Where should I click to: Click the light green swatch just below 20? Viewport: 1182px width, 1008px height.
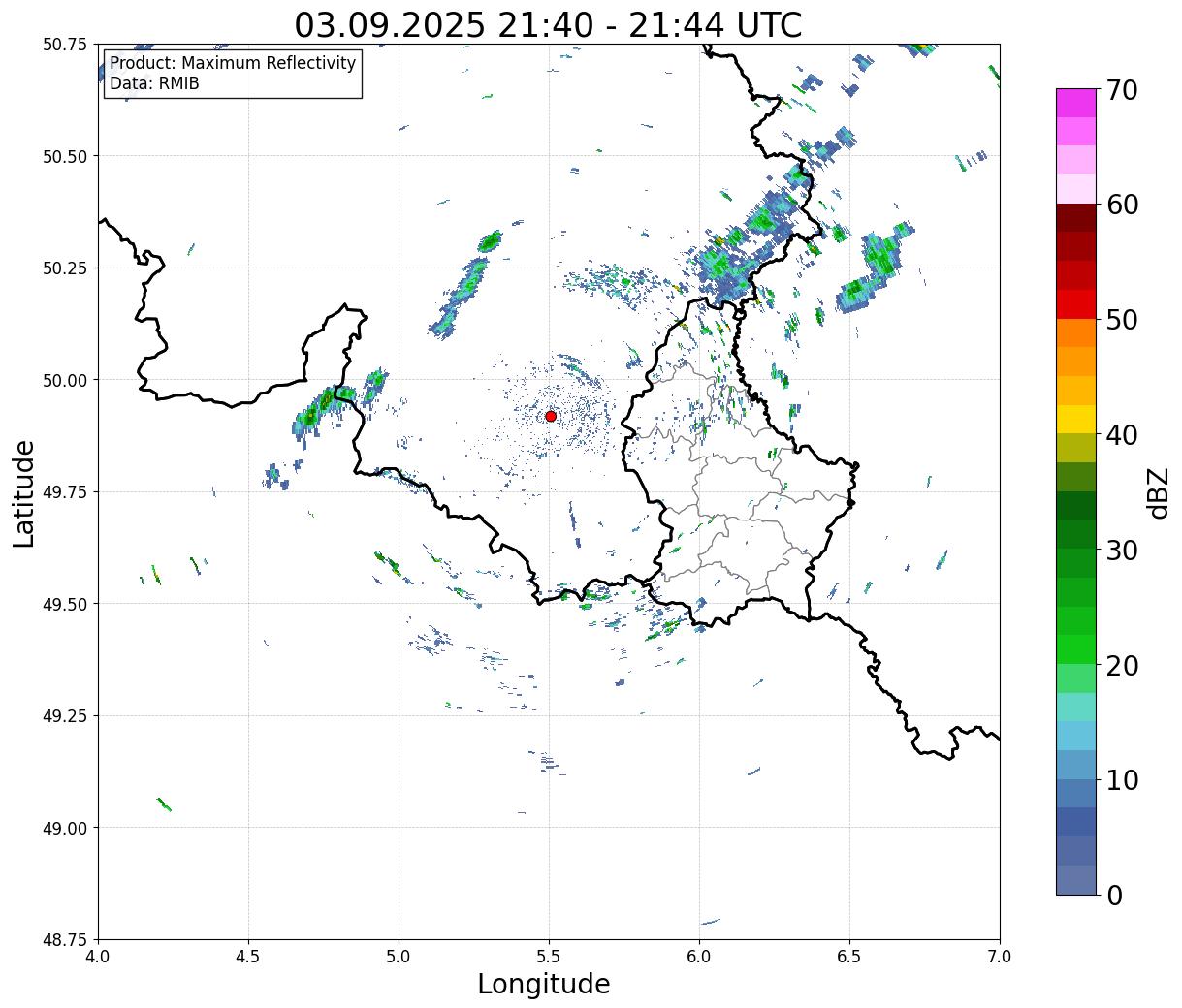click(1076, 678)
